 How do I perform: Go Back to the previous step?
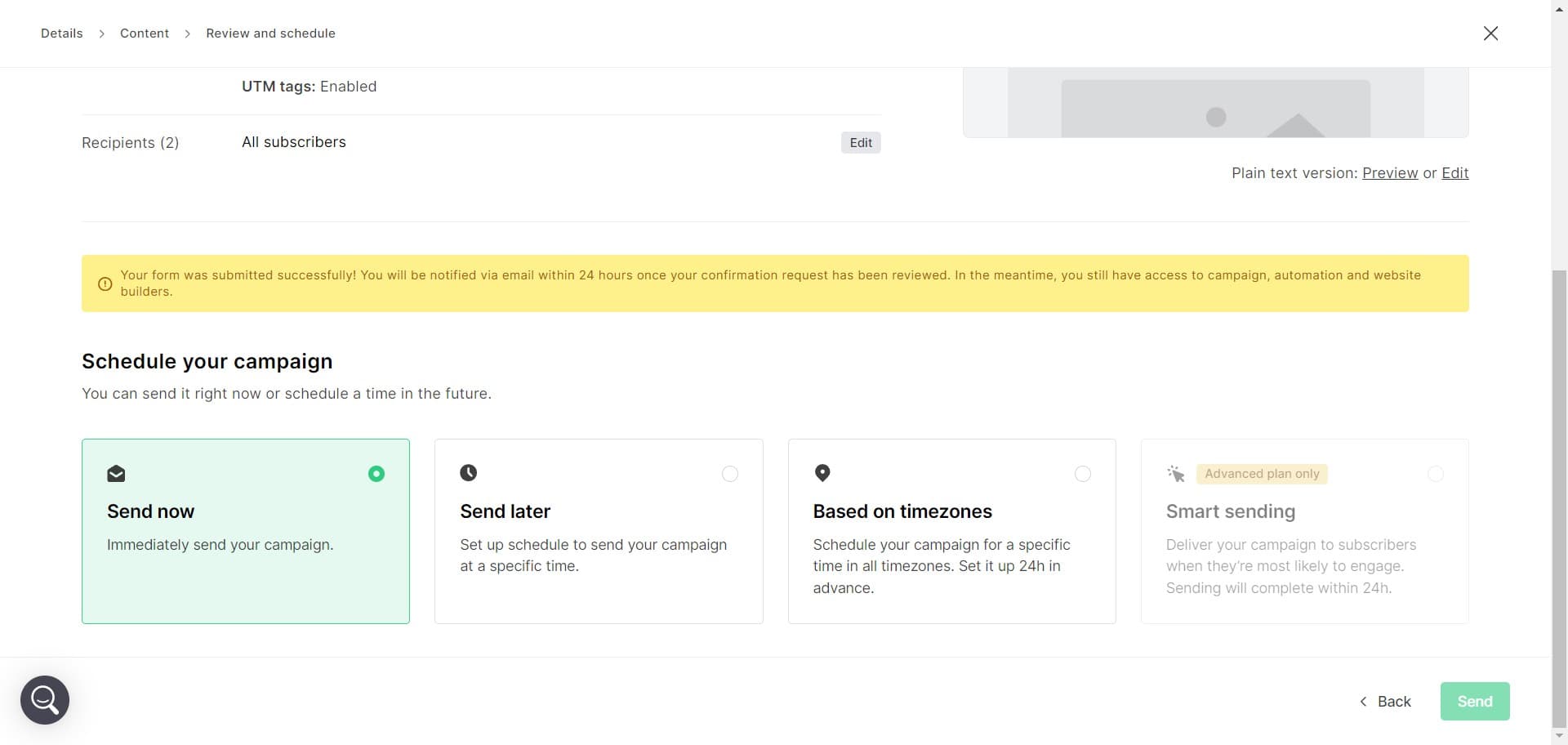pyautogui.click(x=1385, y=702)
